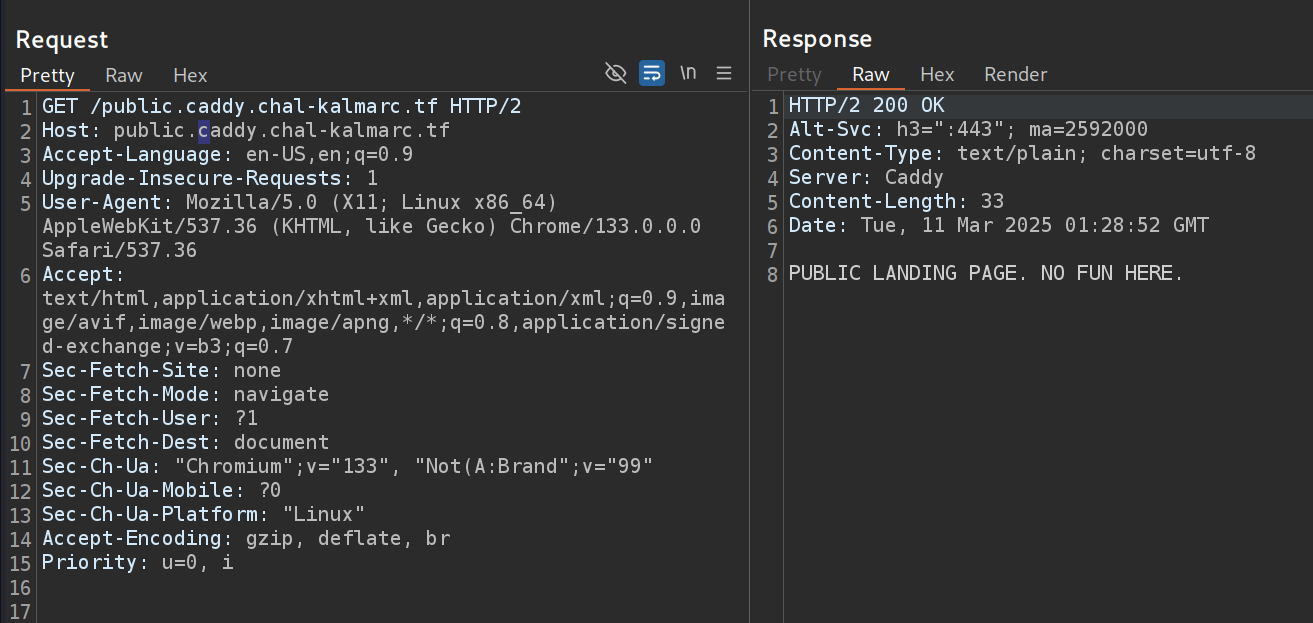Toggle the \n non-printable characters button

coord(688,73)
